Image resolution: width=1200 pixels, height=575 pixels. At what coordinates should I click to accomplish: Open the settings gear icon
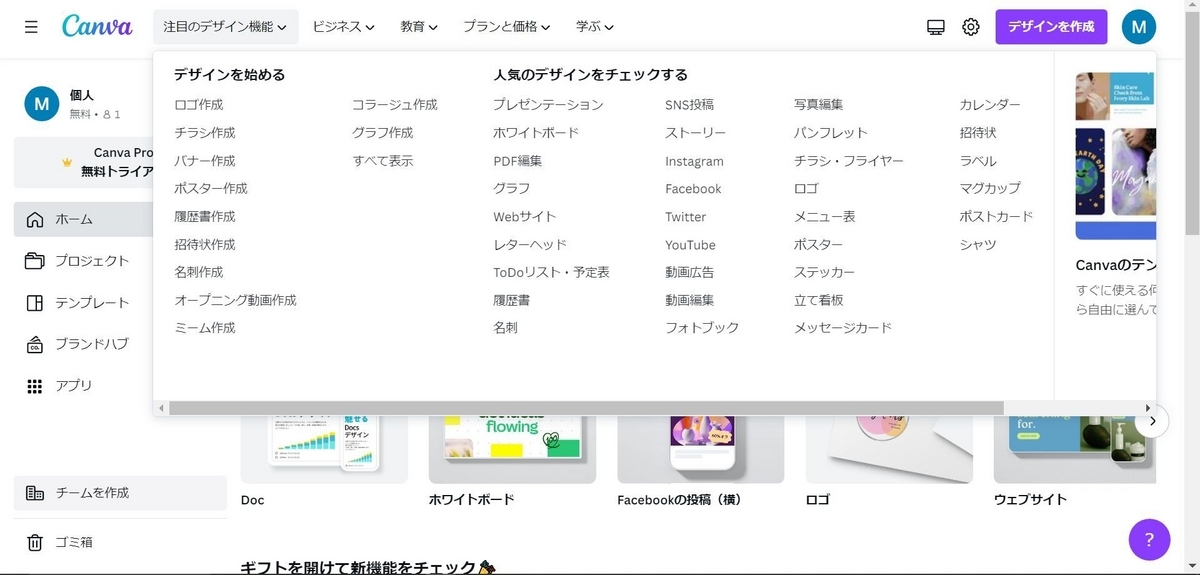pyautogui.click(x=971, y=27)
